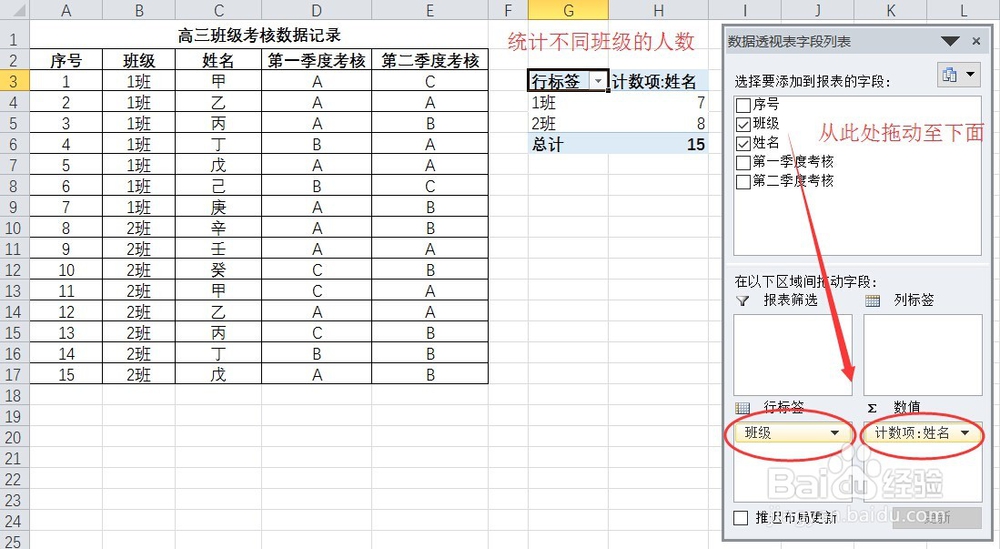
Task: Select the 班级 header cell in column B
Action: coord(139,61)
